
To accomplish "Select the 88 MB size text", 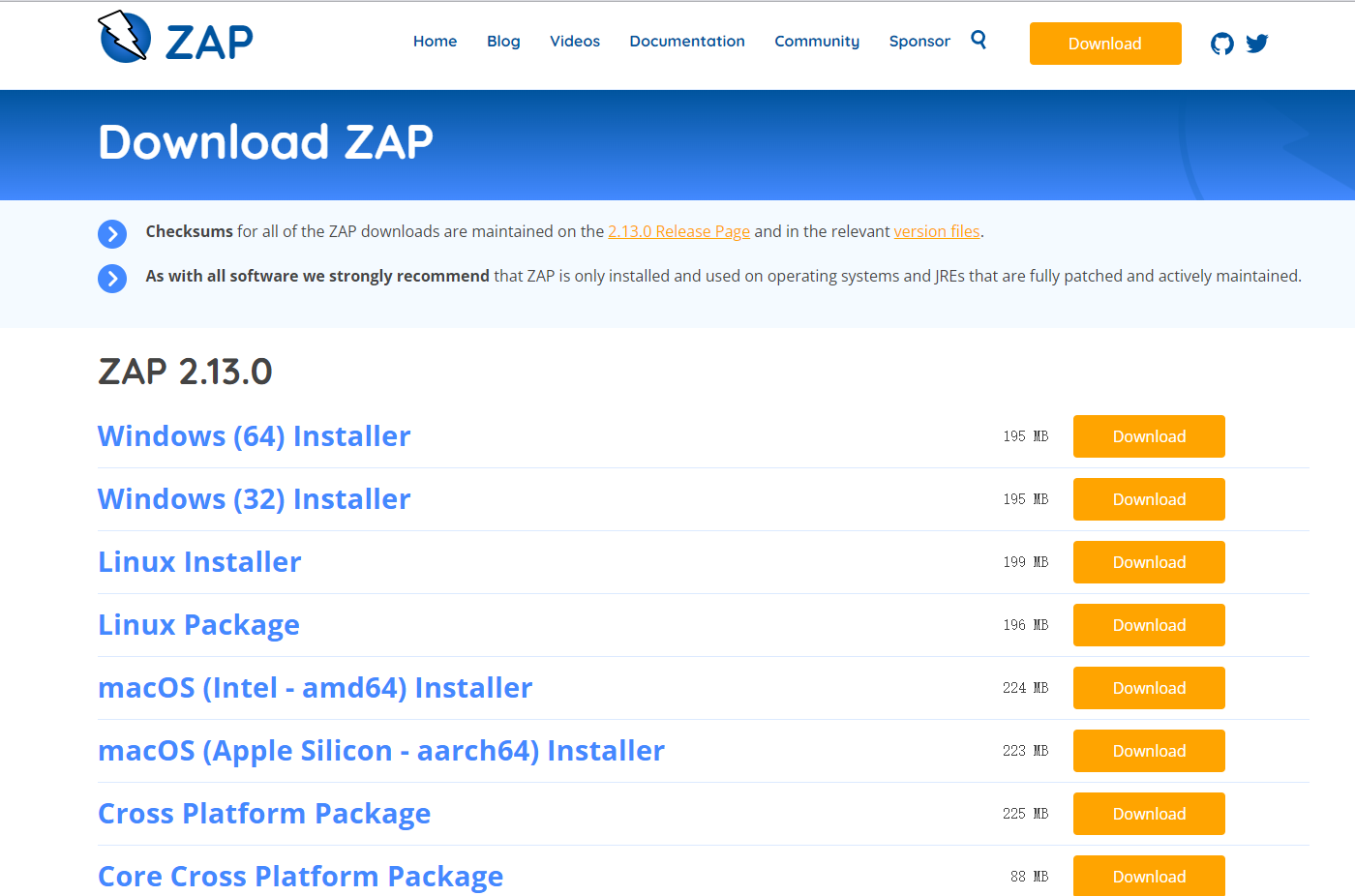I will (1030, 877).
